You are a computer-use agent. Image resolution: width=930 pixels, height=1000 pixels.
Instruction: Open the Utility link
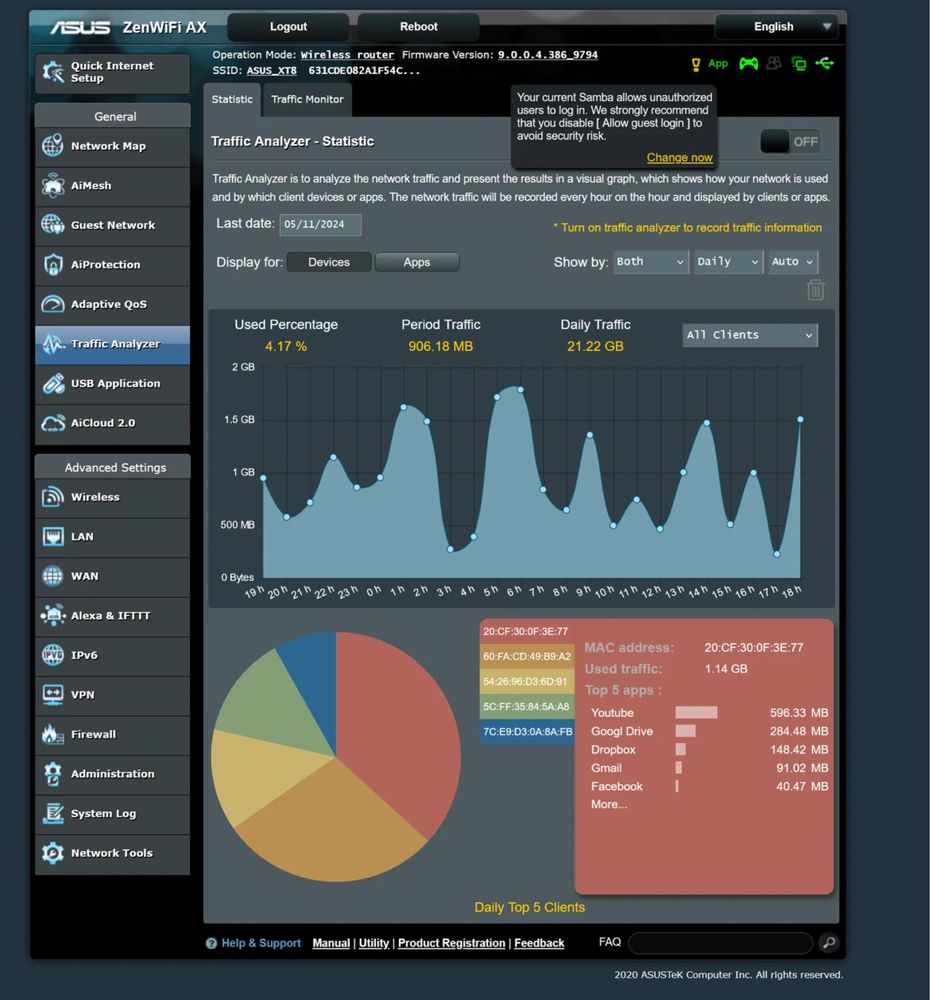tap(374, 943)
